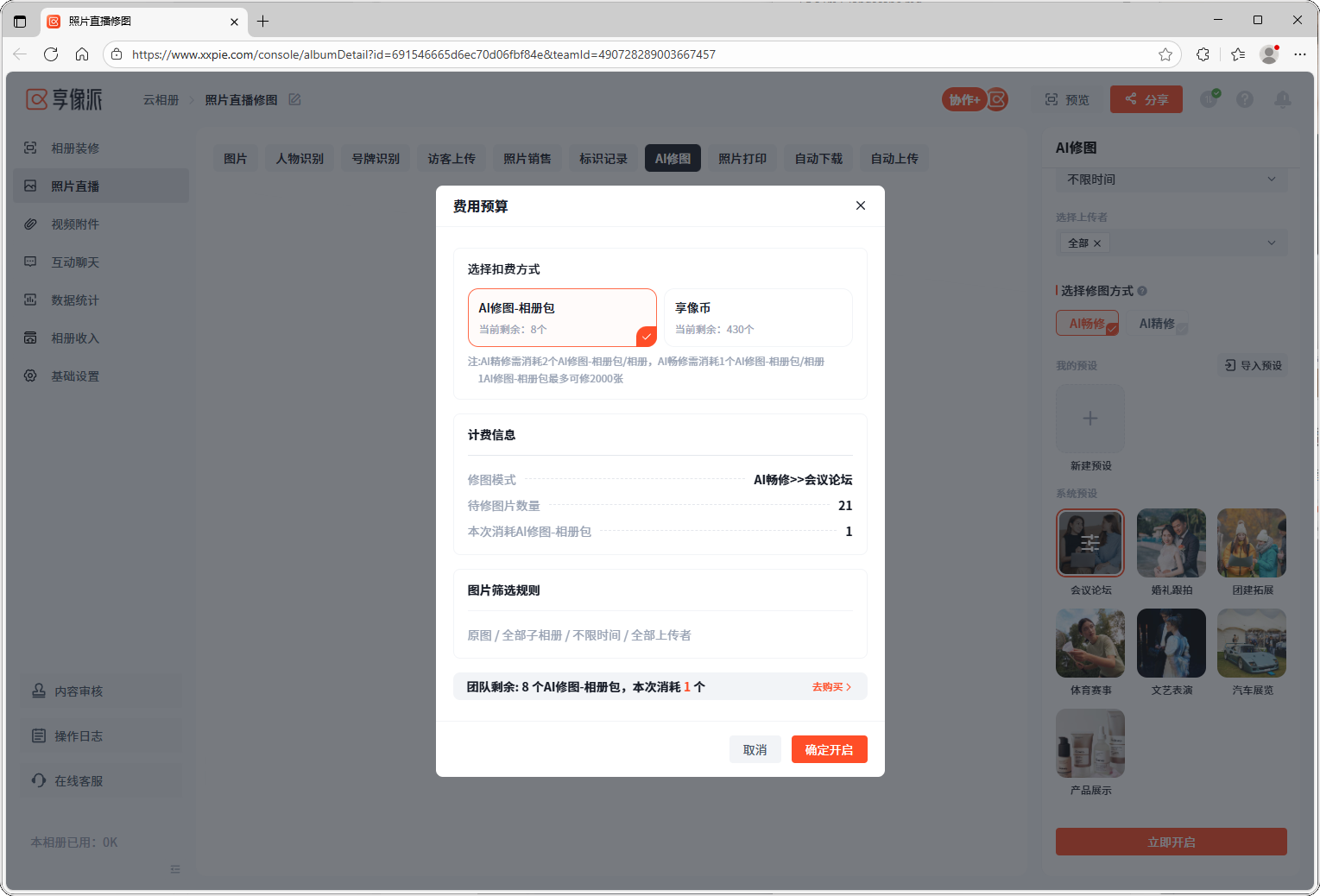Expand the uploader 全部 dropdown
Viewport: 1320px width, 896px height.
1171,243
